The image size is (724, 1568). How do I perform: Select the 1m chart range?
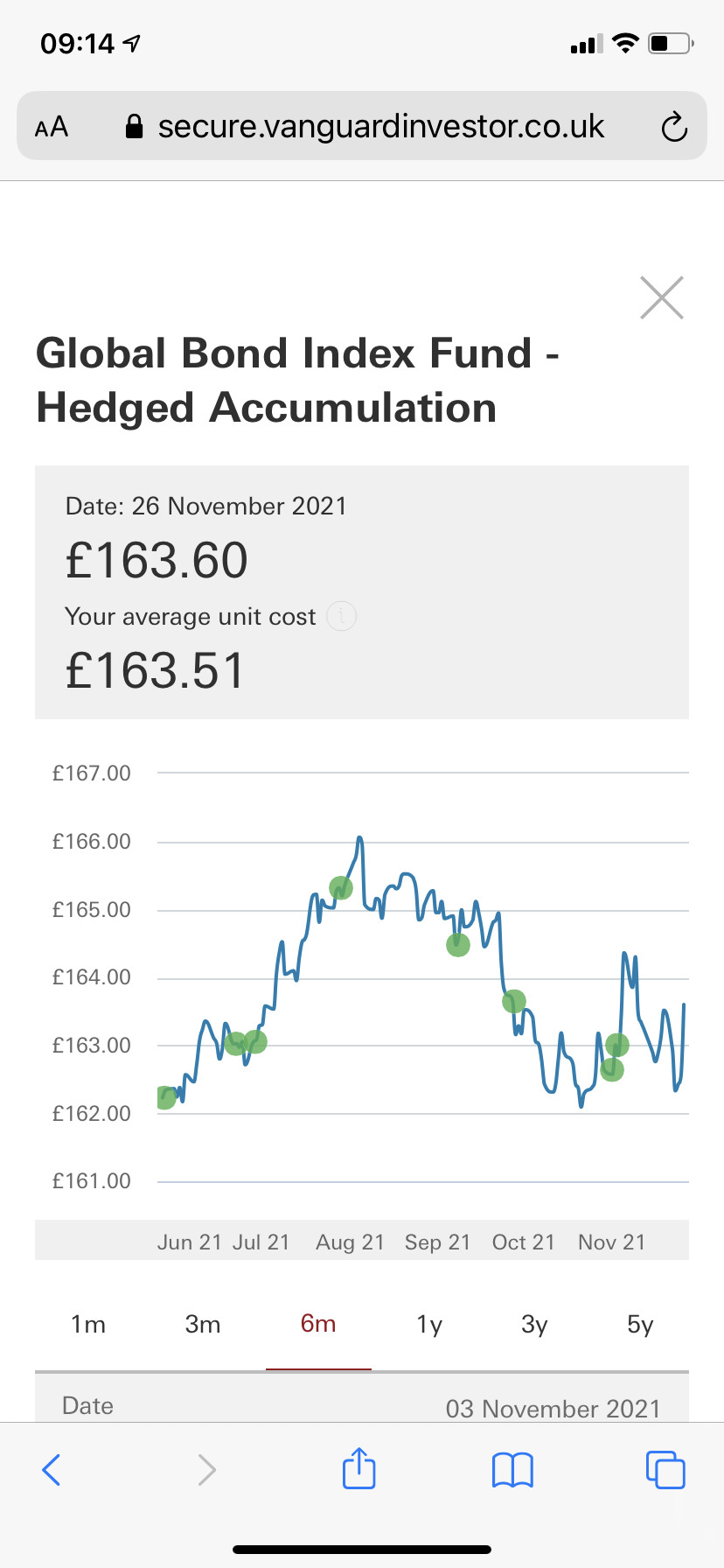coord(88,1324)
